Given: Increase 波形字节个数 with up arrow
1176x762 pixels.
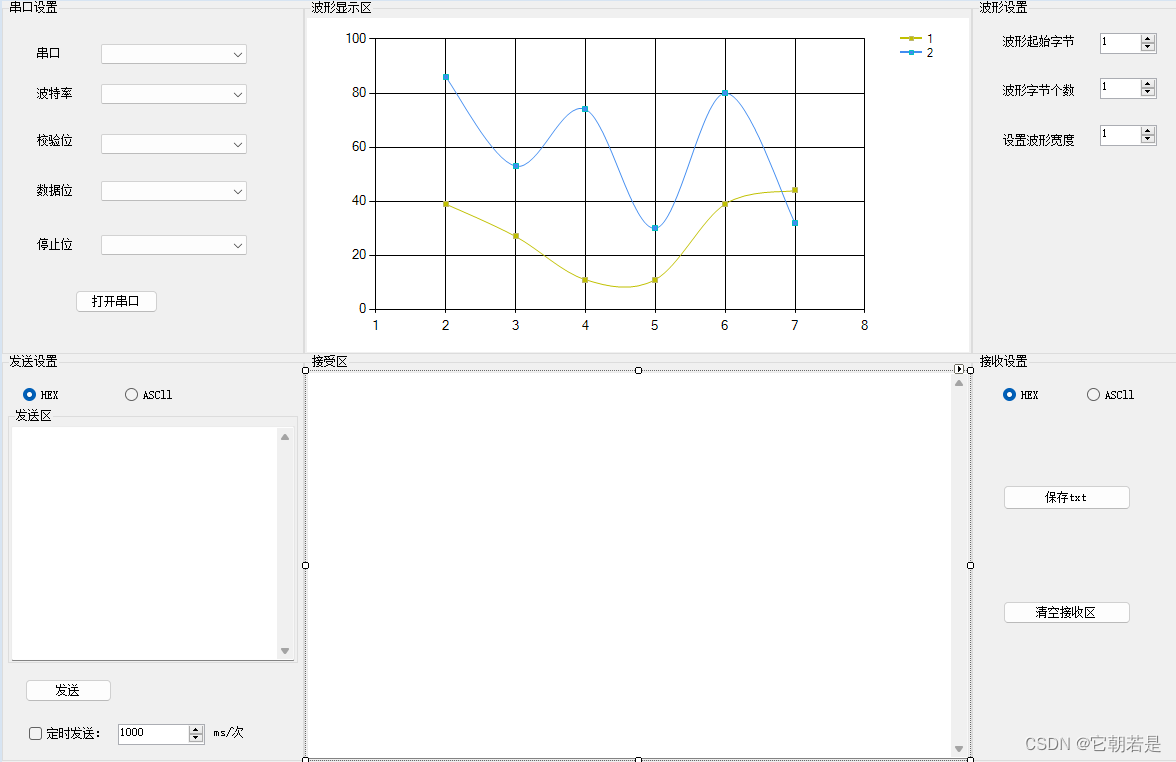Looking at the screenshot, I should 1148,85.
